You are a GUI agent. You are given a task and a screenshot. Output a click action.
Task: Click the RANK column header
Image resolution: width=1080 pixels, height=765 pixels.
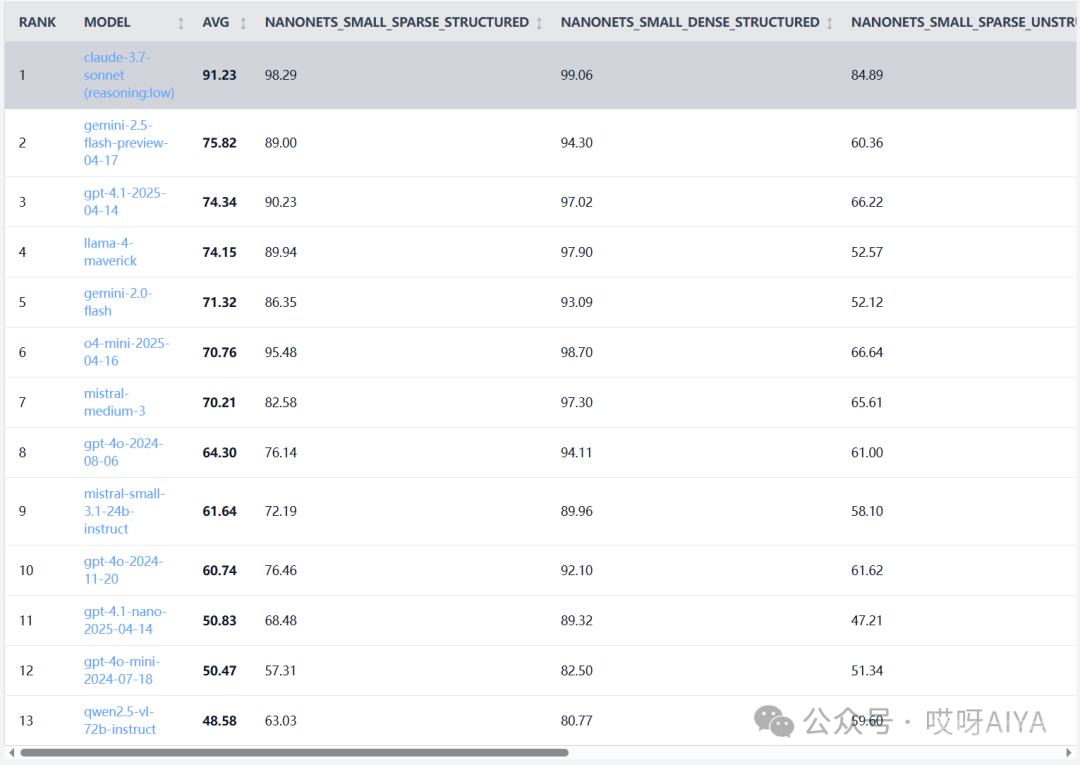pos(37,23)
